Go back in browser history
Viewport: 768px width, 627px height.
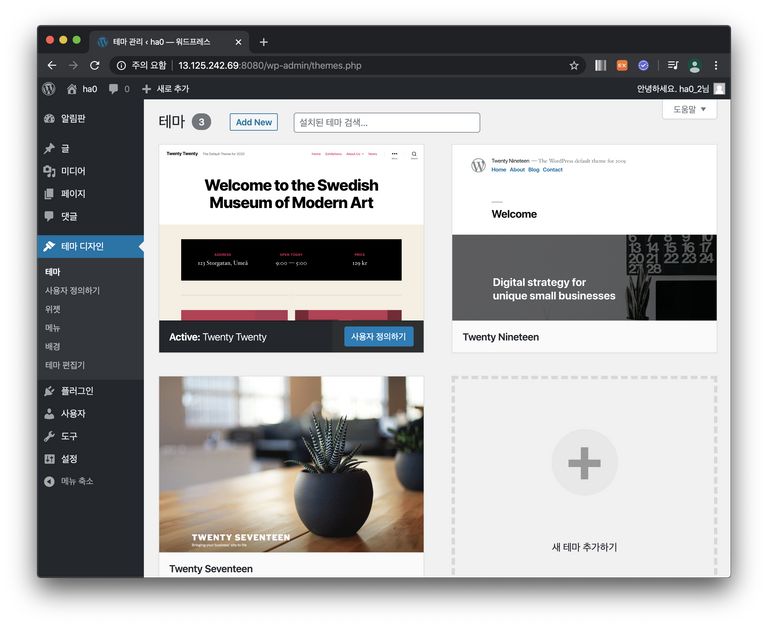point(52,65)
